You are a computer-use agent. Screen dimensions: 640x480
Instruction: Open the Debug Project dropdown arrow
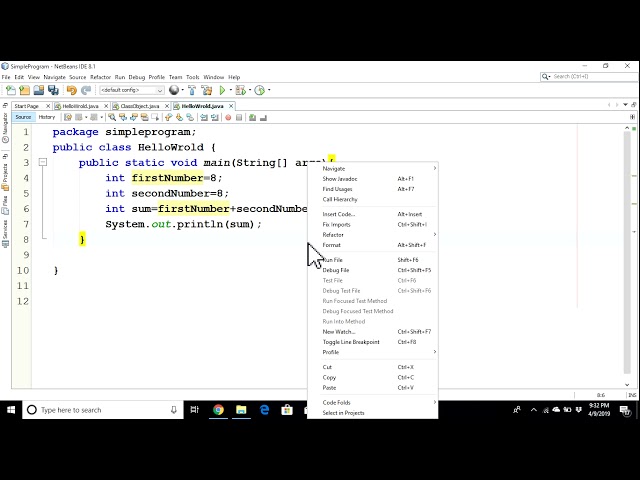(250, 90)
